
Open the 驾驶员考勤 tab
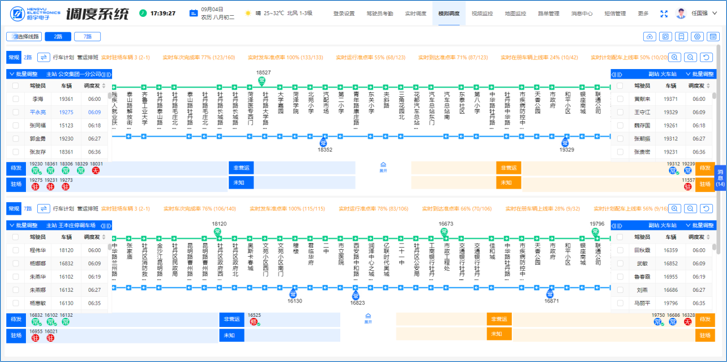[379, 14]
